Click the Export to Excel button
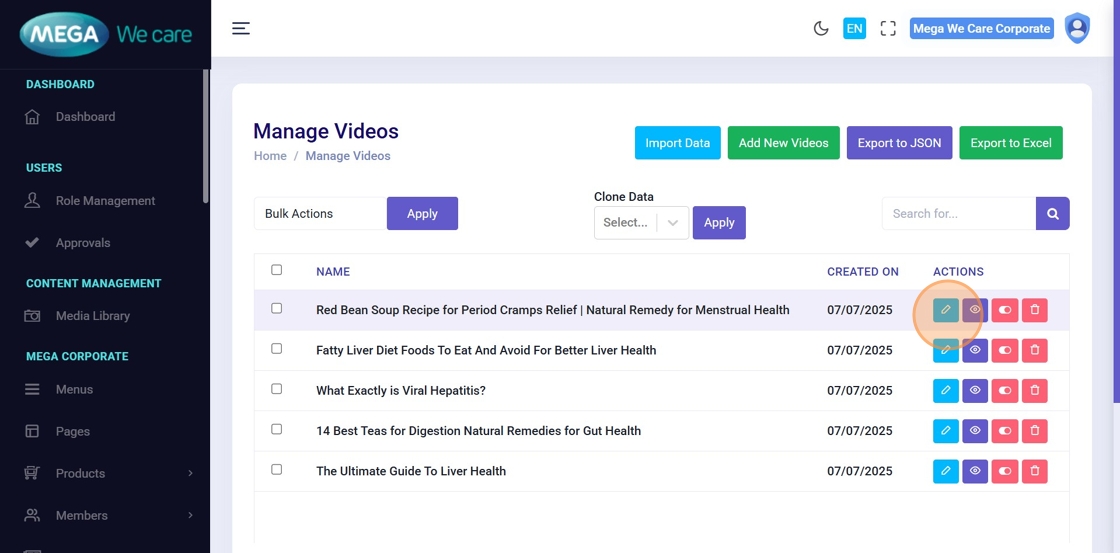The height and width of the screenshot is (553, 1120). point(1010,143)
